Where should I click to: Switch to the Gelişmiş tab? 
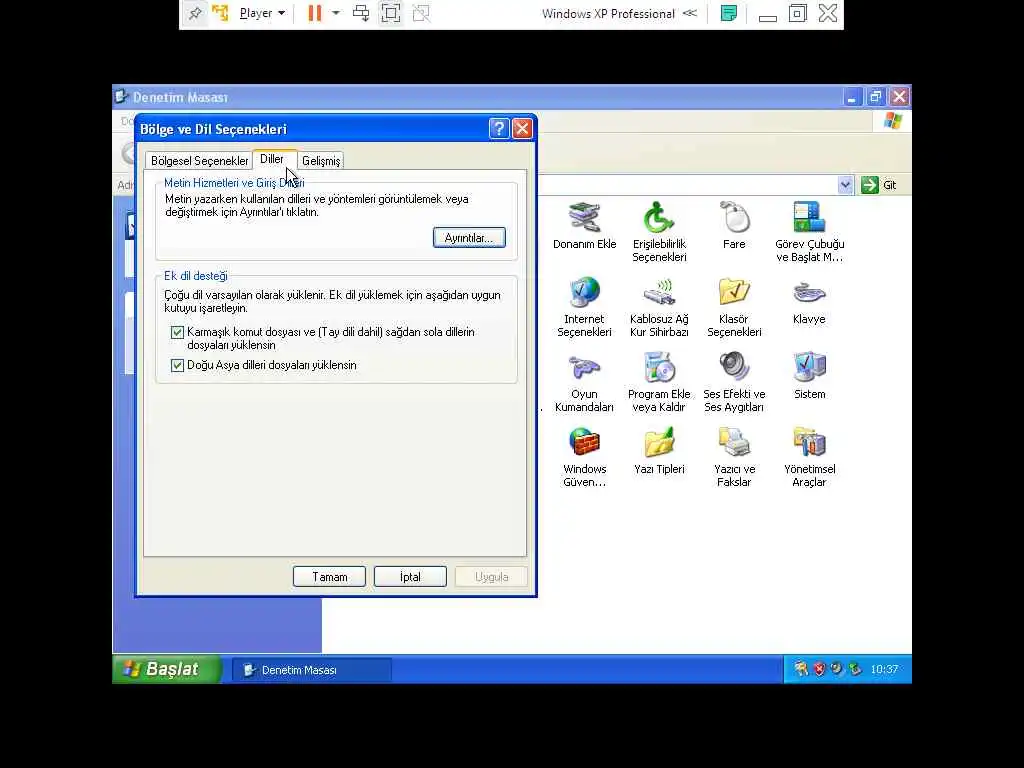tap(321, 161)
